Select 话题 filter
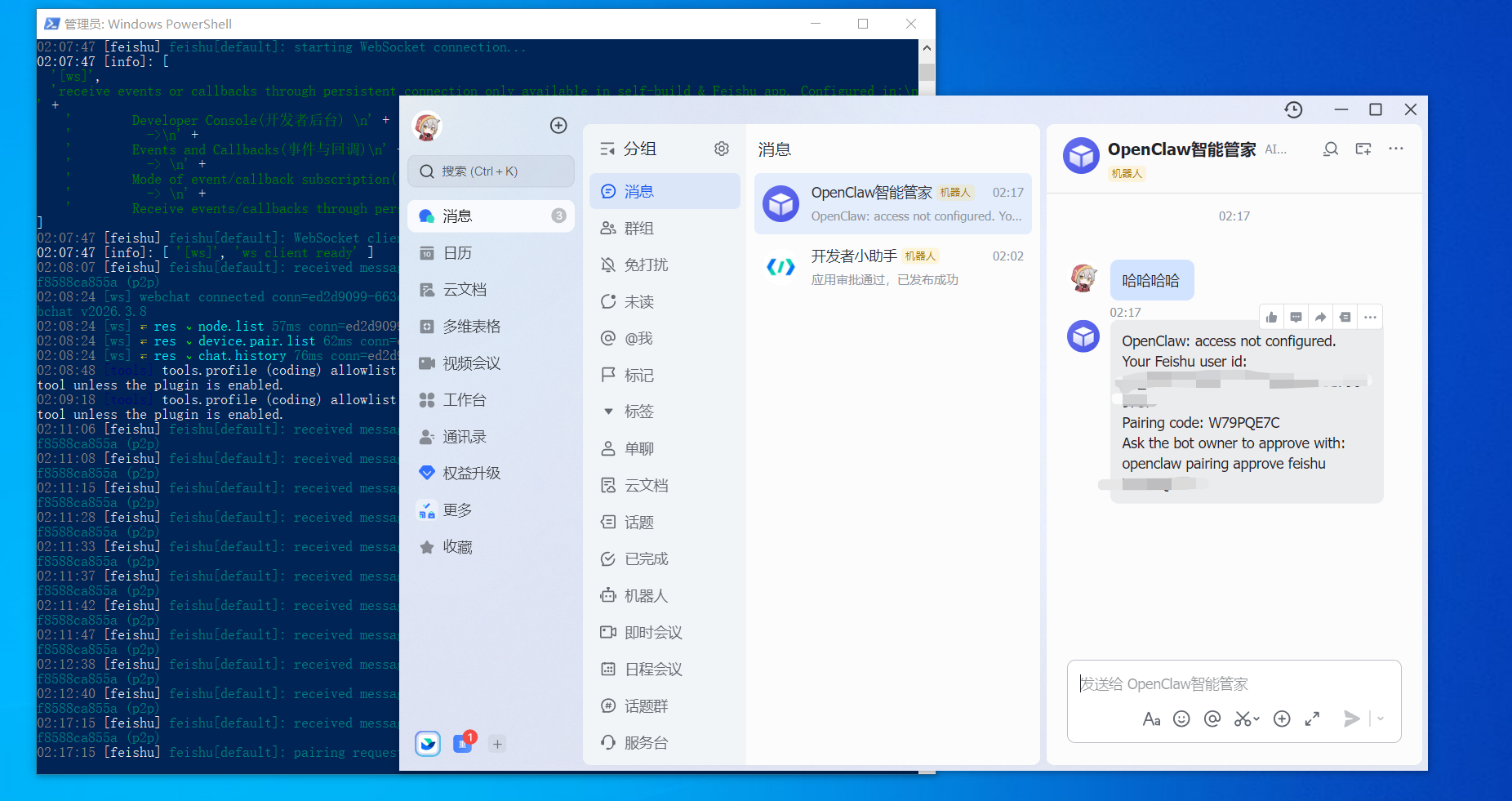This screenshot has height=801, width=1512. (x=665, y=522)
